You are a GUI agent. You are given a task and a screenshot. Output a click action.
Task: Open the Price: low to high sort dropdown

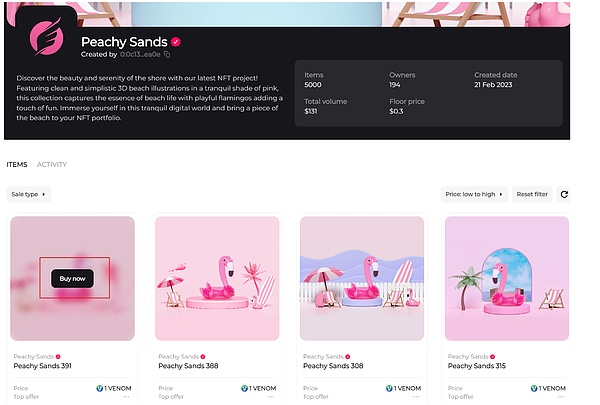coord(474,194)
